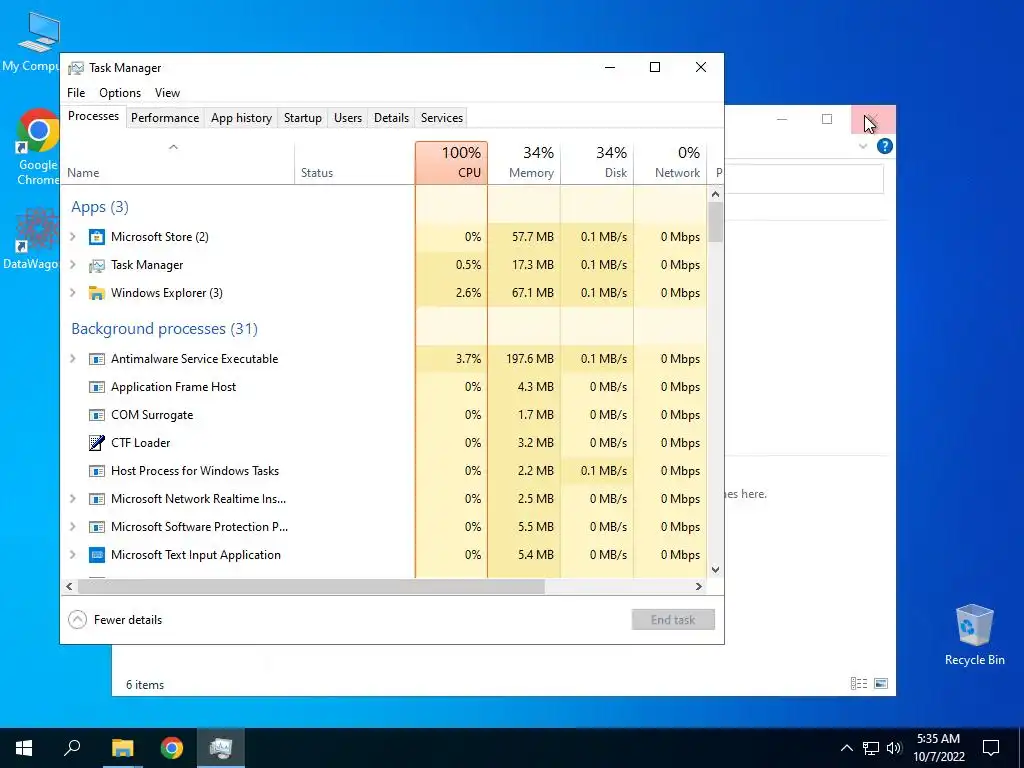Viewport: 1024px width, 768px height.
Task: Select the Background processes (31) heading
Action: point(165,328)
